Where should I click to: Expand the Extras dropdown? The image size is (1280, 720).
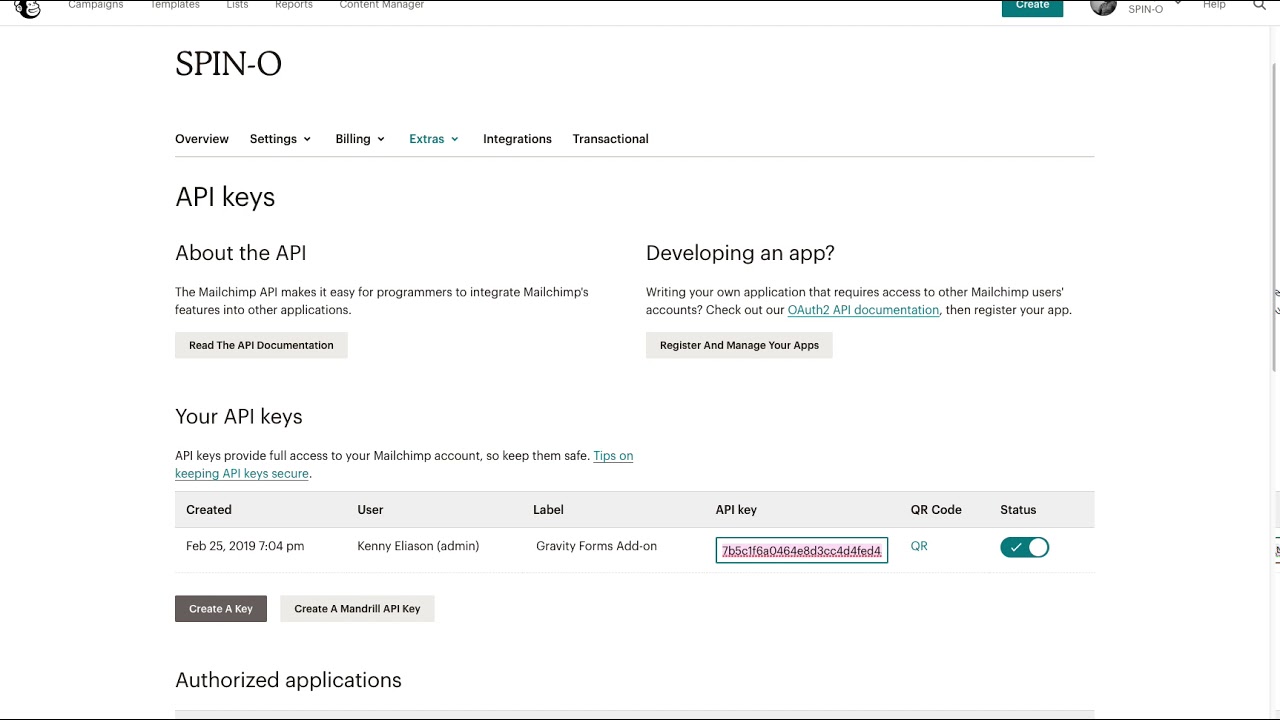pyautogui.click(x=434, y=139)
